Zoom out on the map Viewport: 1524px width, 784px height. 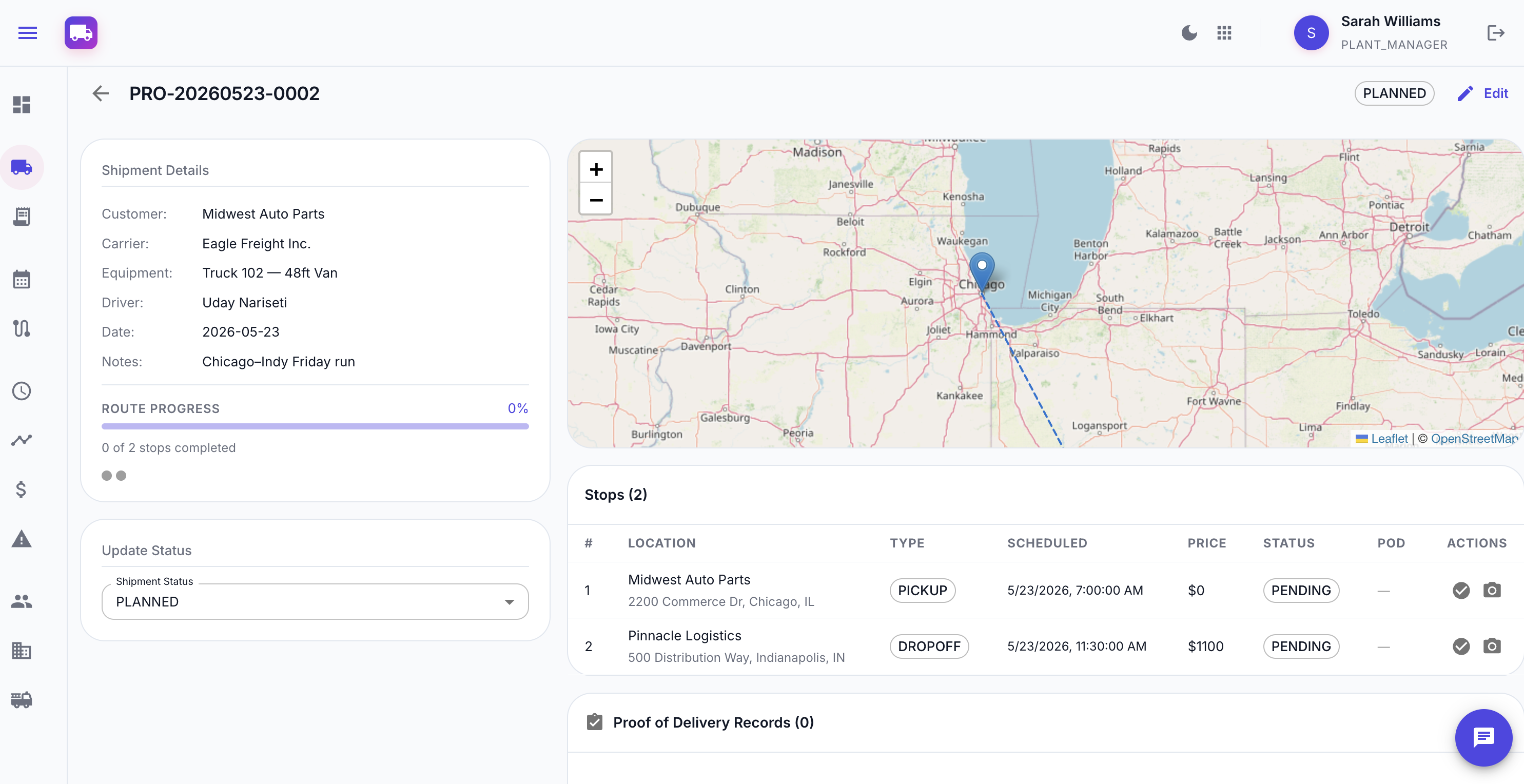(596, 200)
